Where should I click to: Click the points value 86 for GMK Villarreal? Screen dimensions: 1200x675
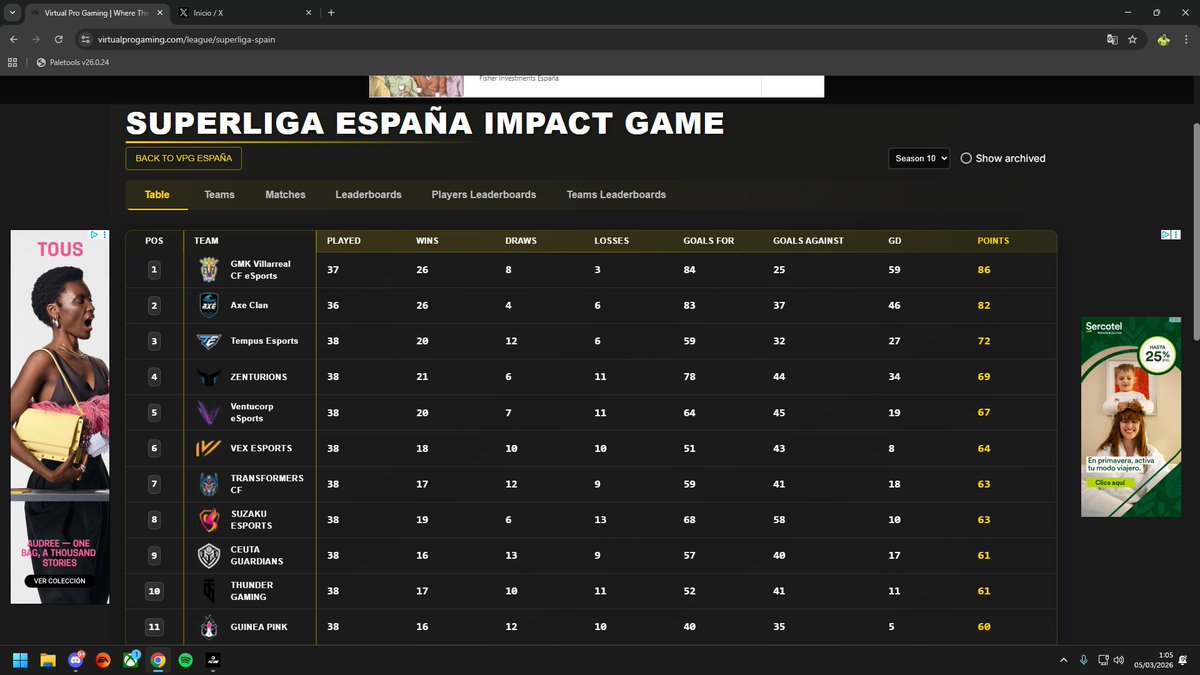[x=984, y=270]
